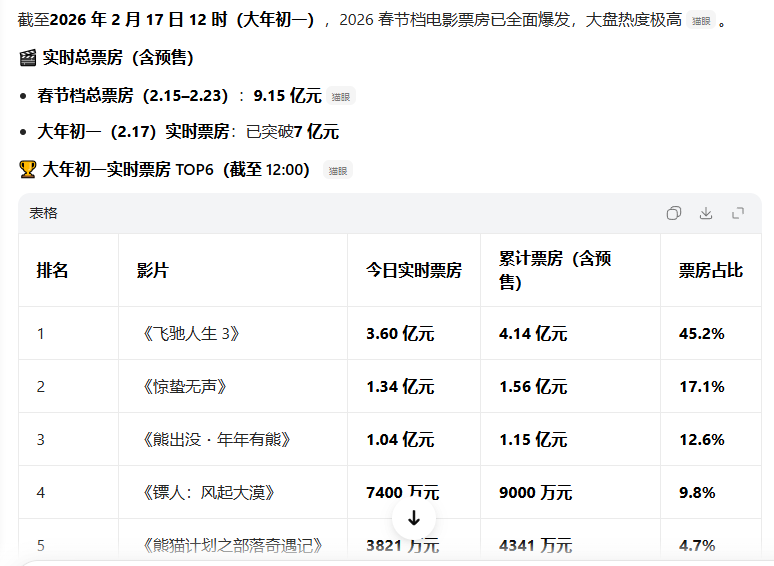Image resolution: width=774 pixels, height=566 pixels.
Task: Click the 累计票房（含预售）column header
Action: point(555,271)
